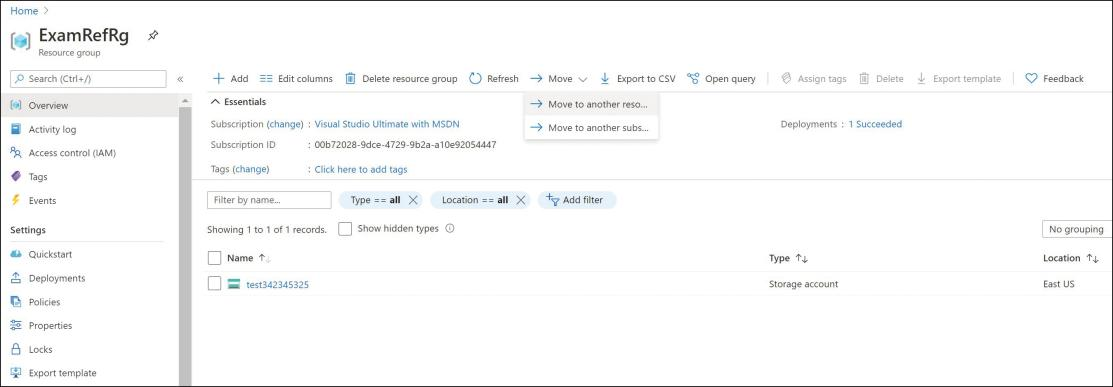
Task: Click the Type == all filter pill
Action: 380,200
